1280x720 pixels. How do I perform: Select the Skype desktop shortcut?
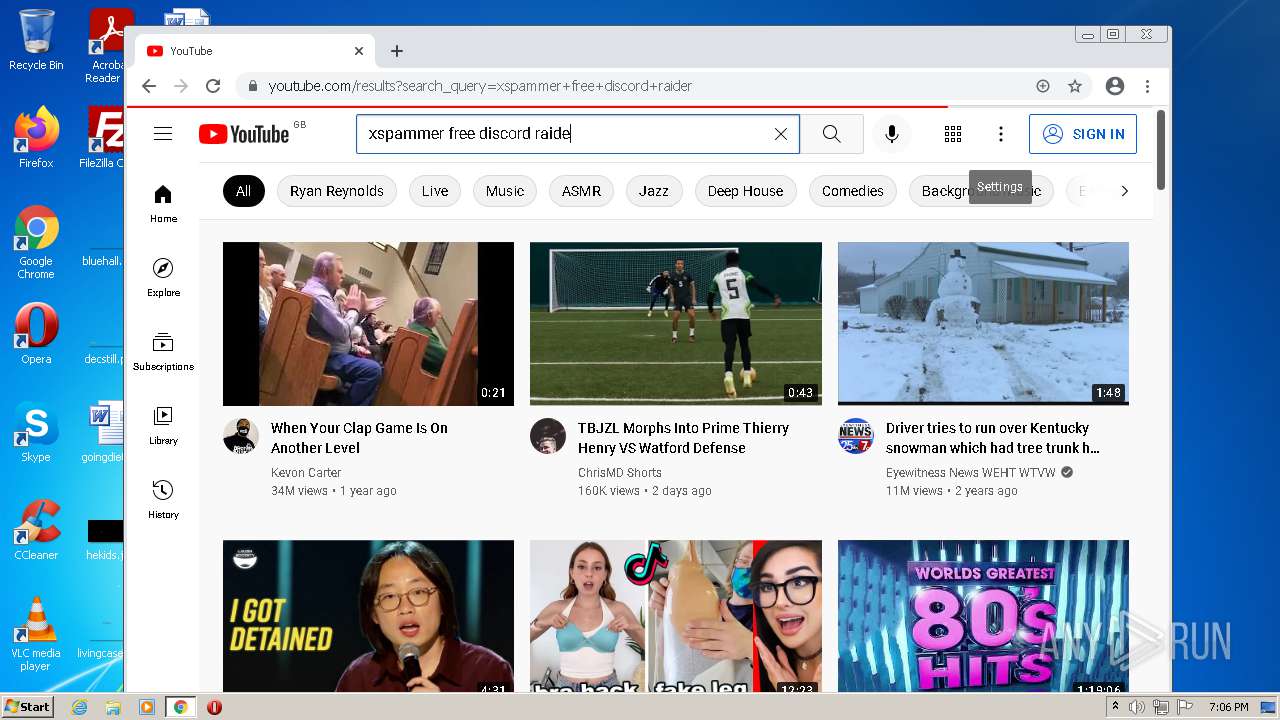pyautogui.click(x=36, y=432)
